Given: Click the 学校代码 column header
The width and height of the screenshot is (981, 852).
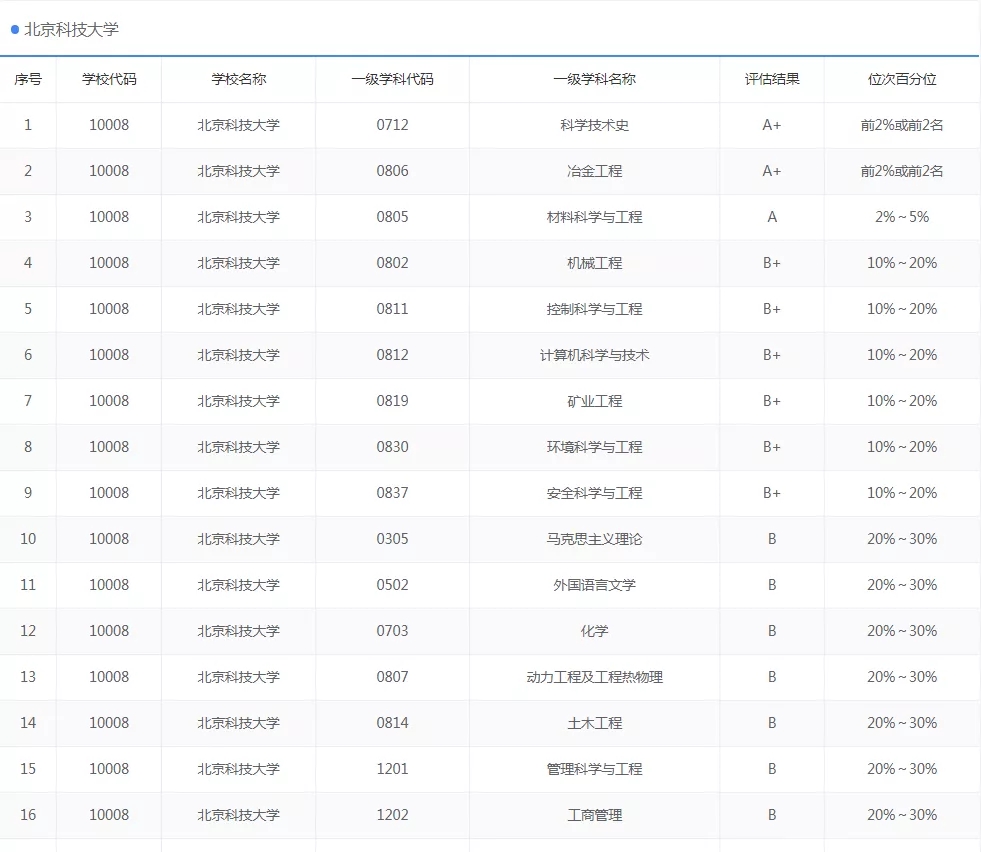Looking at the screenshot, I should pos(109,79).
